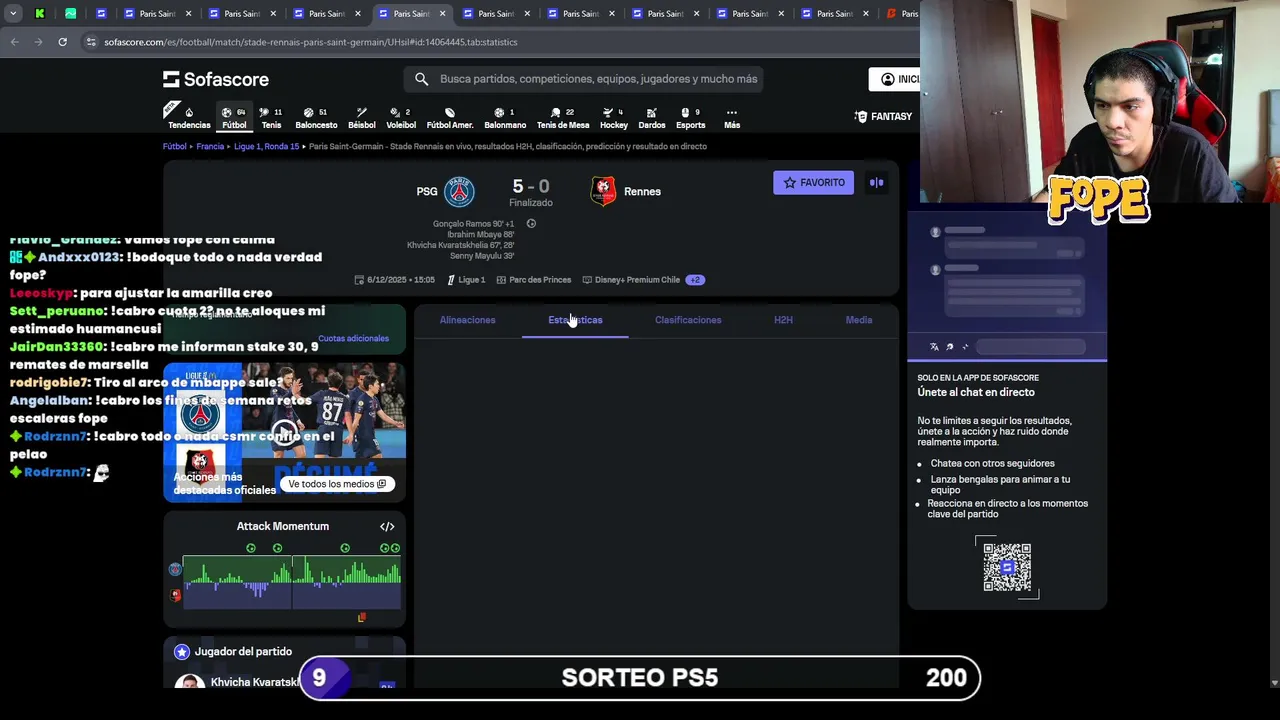Click the PSG team name
The width and height of the screenshot is (1280, 720).
pos(427,192)
